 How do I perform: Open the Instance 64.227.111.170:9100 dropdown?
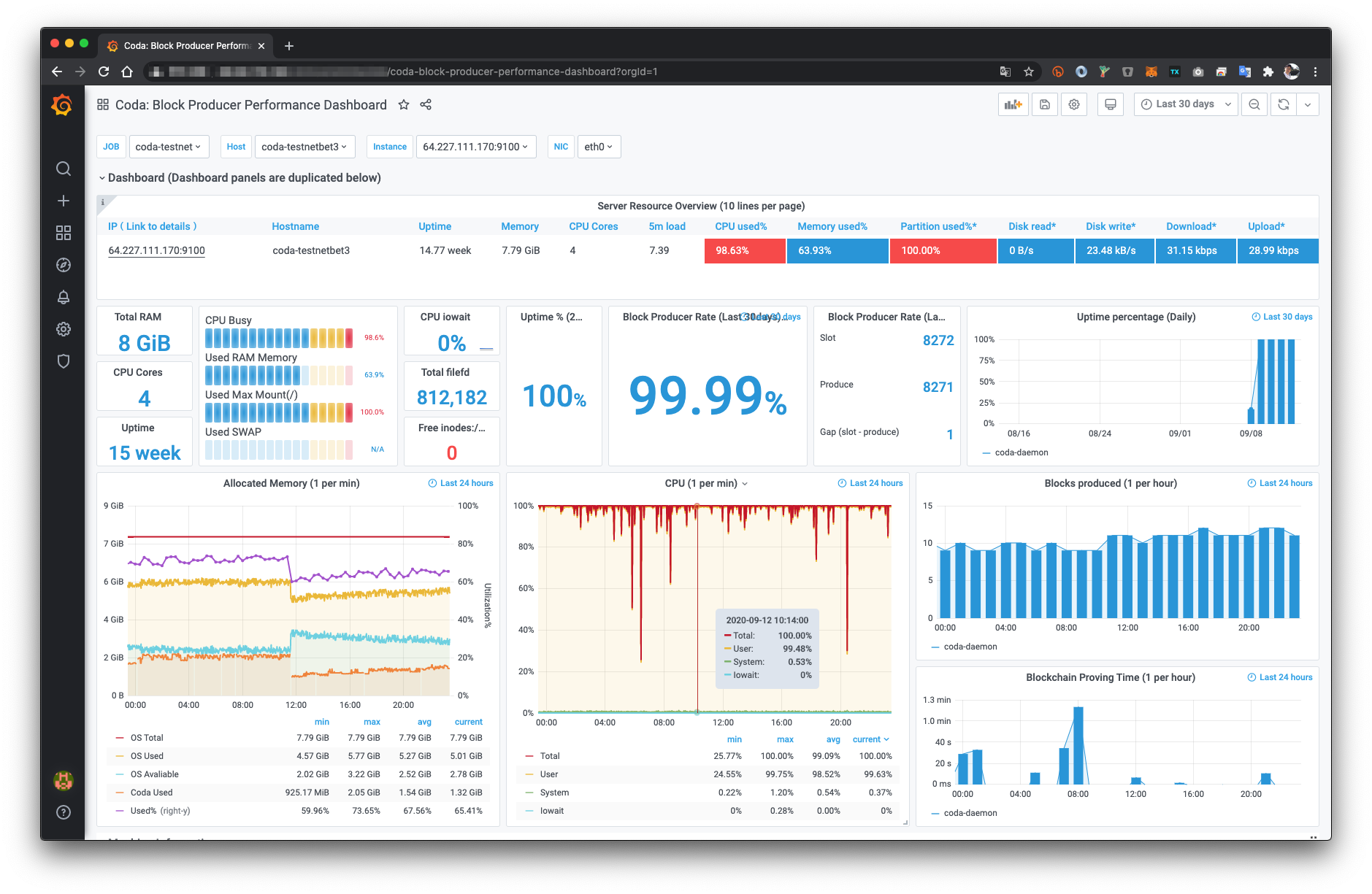[x=476, y=147]
